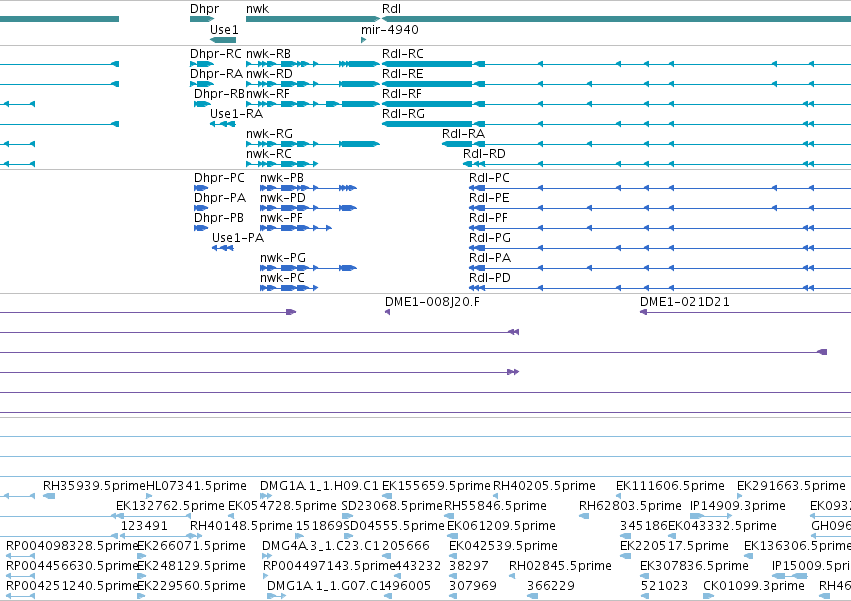Image resolution: width=851 pixels, height=601 pixels.
Task: Open the nwk-RF transcript label
Action: (x=268, y=94)
